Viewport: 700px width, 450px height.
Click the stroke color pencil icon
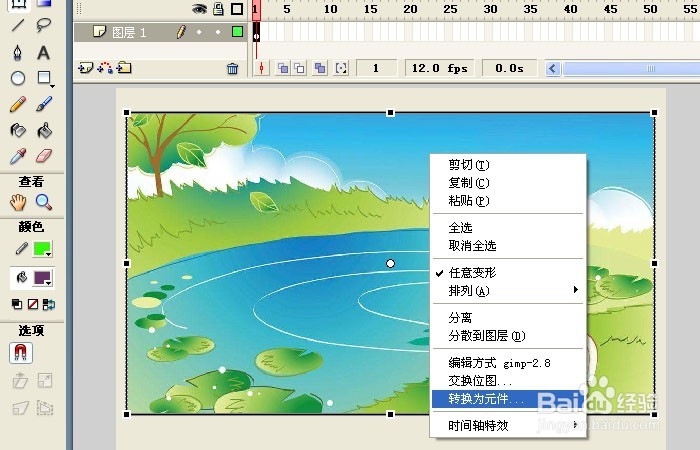pyautogui.click(x=21, y=249)
